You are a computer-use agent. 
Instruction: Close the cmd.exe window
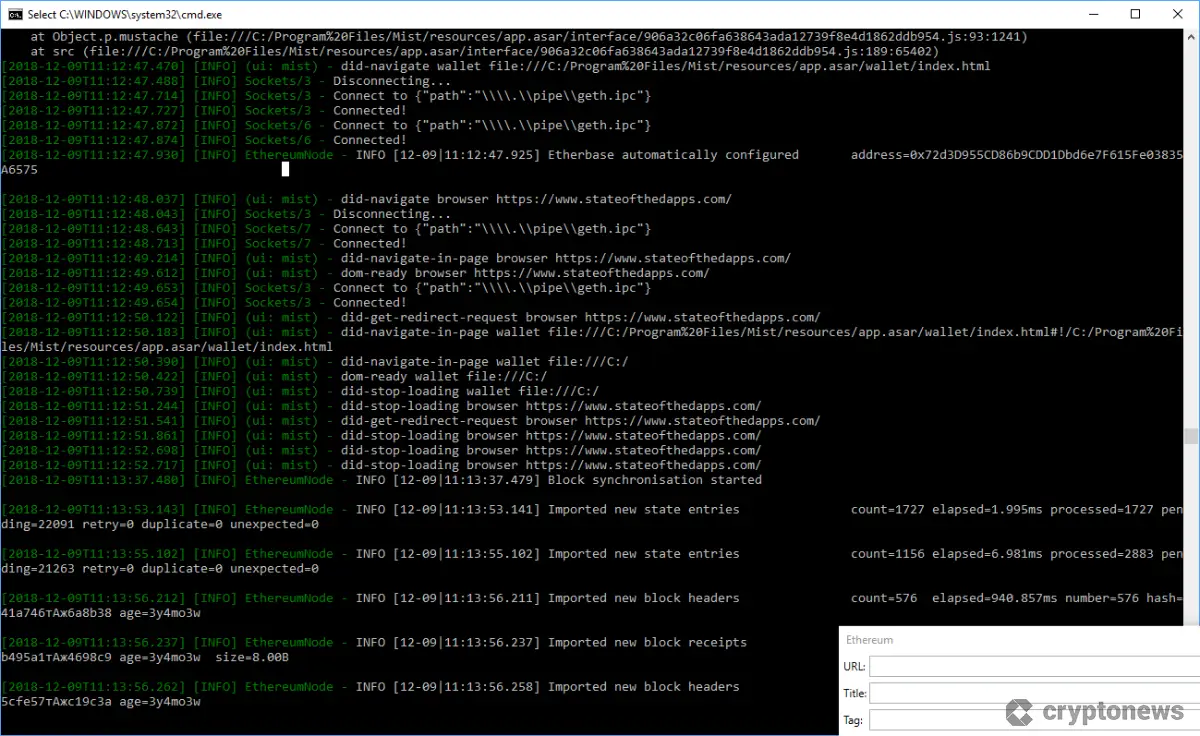(1180, 14)
